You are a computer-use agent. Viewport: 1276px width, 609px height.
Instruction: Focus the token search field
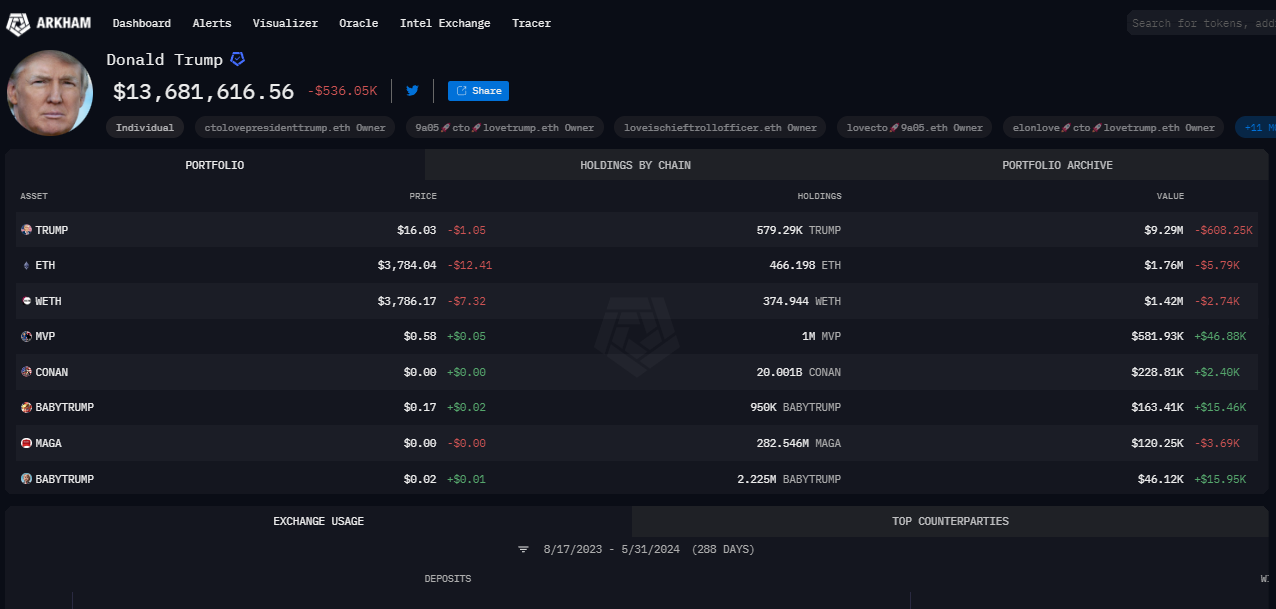[1201, 23]
